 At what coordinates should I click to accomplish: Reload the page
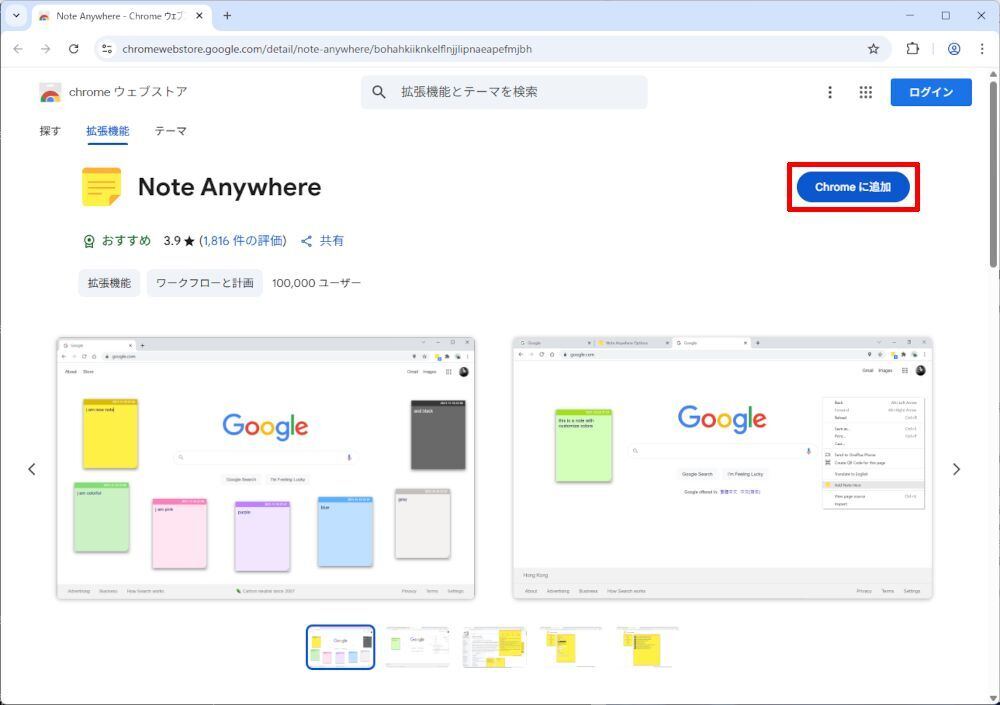coord(73,49)
